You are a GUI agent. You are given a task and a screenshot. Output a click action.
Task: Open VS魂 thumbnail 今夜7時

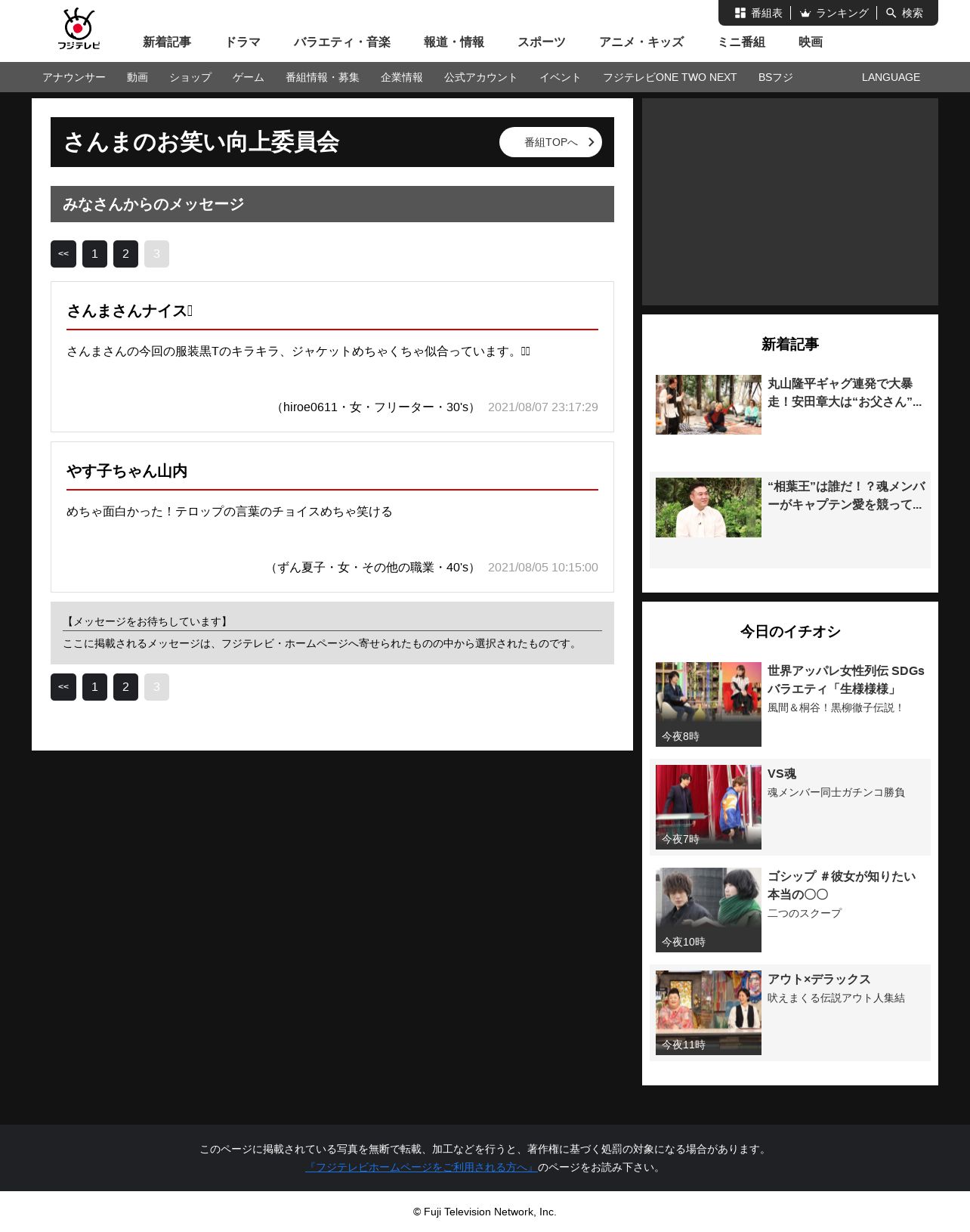(x=709, y=807)
